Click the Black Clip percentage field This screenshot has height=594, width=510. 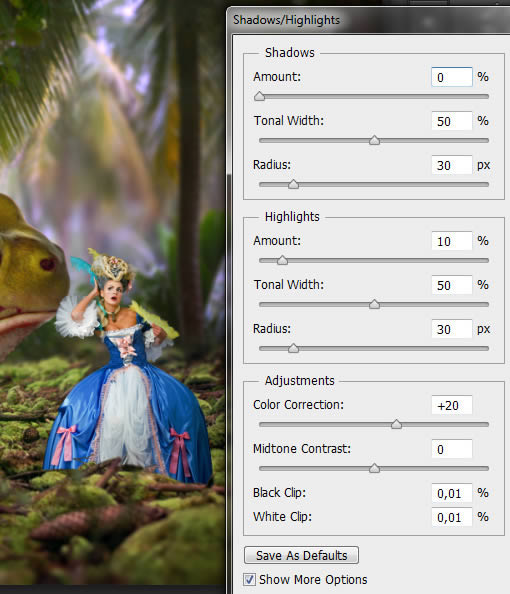pos(452,493)
